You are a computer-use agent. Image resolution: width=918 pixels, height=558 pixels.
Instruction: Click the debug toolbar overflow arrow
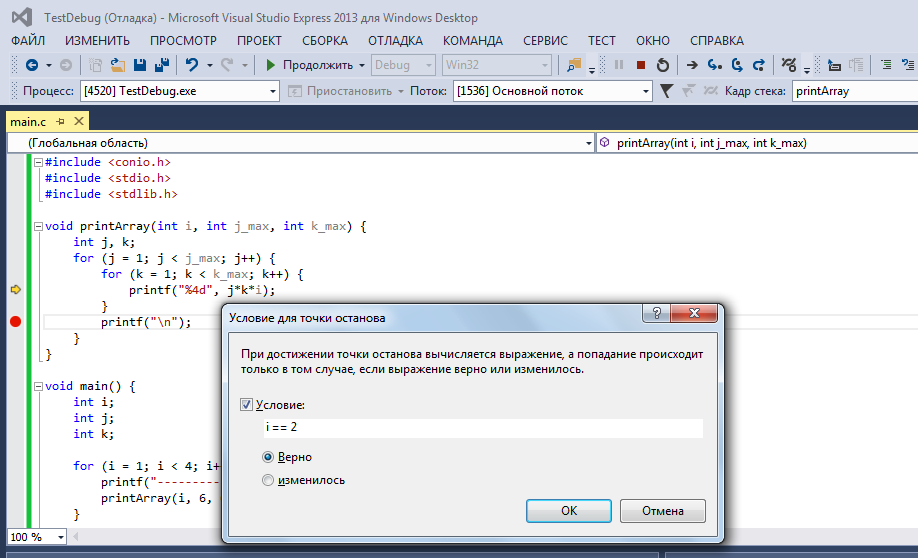click(807, 70)
